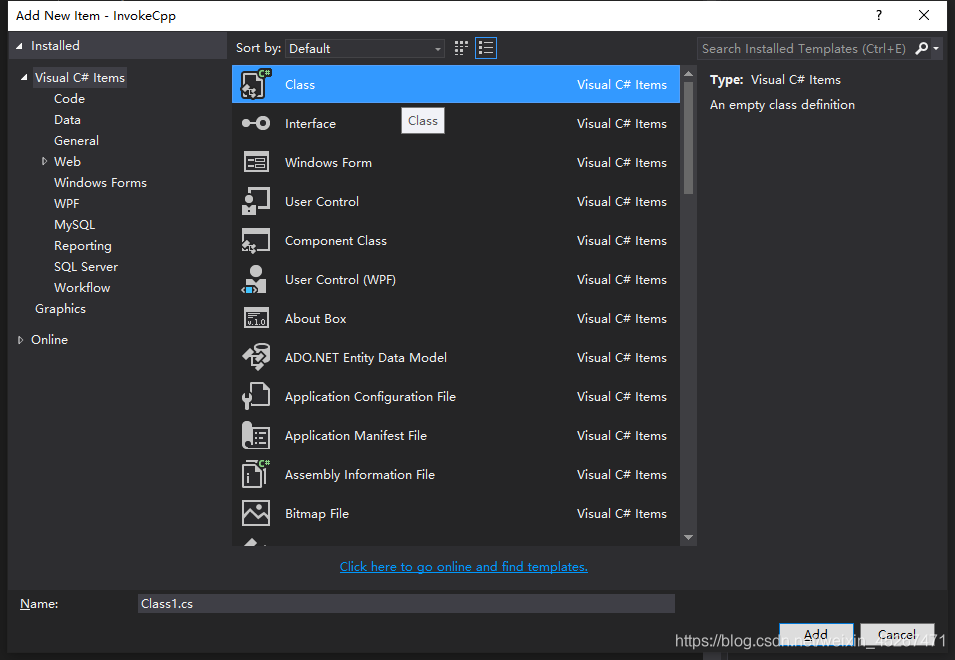
Task: Switch to medium icons list view
Action: point(486,48)
